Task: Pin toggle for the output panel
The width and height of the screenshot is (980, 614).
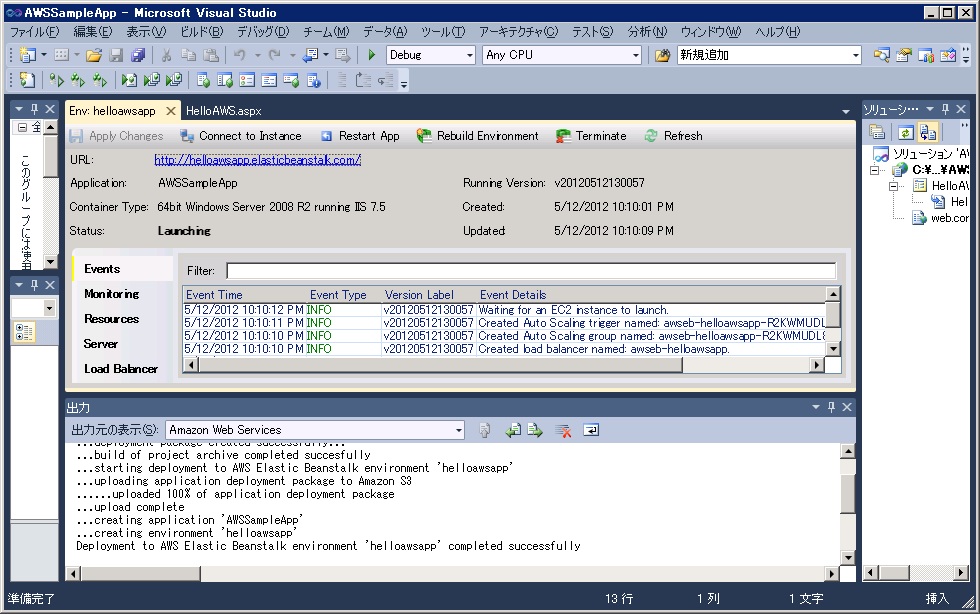Action: pos(831,407)
